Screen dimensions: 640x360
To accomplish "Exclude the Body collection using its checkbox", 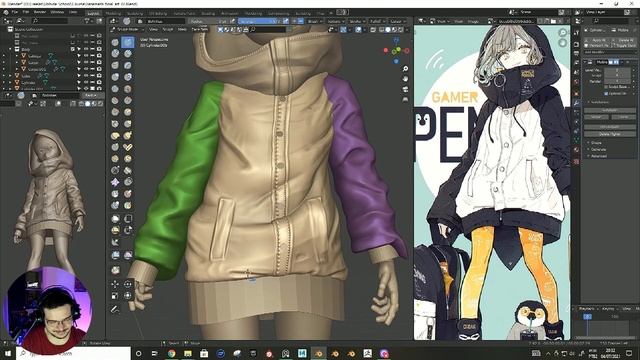I will point(73,49).
